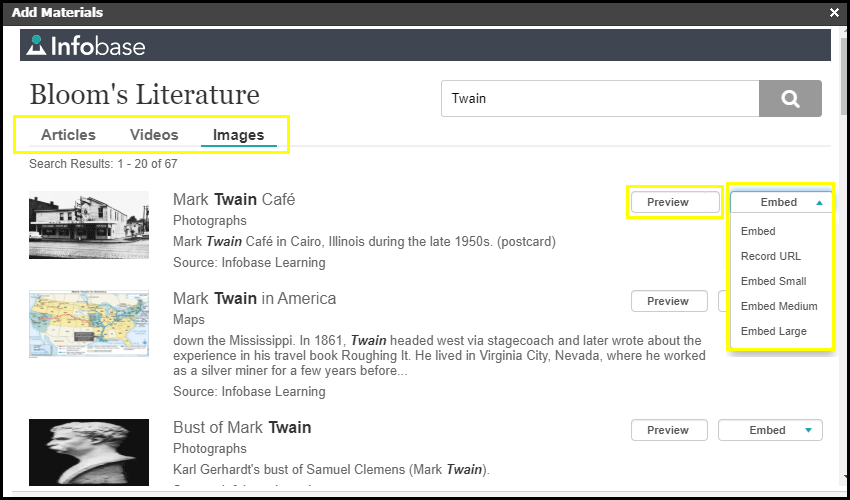Choose Embed Medium in the dropdown list
Image resolution: width=850 pixels, height=500 pixels.
point(779,306)
